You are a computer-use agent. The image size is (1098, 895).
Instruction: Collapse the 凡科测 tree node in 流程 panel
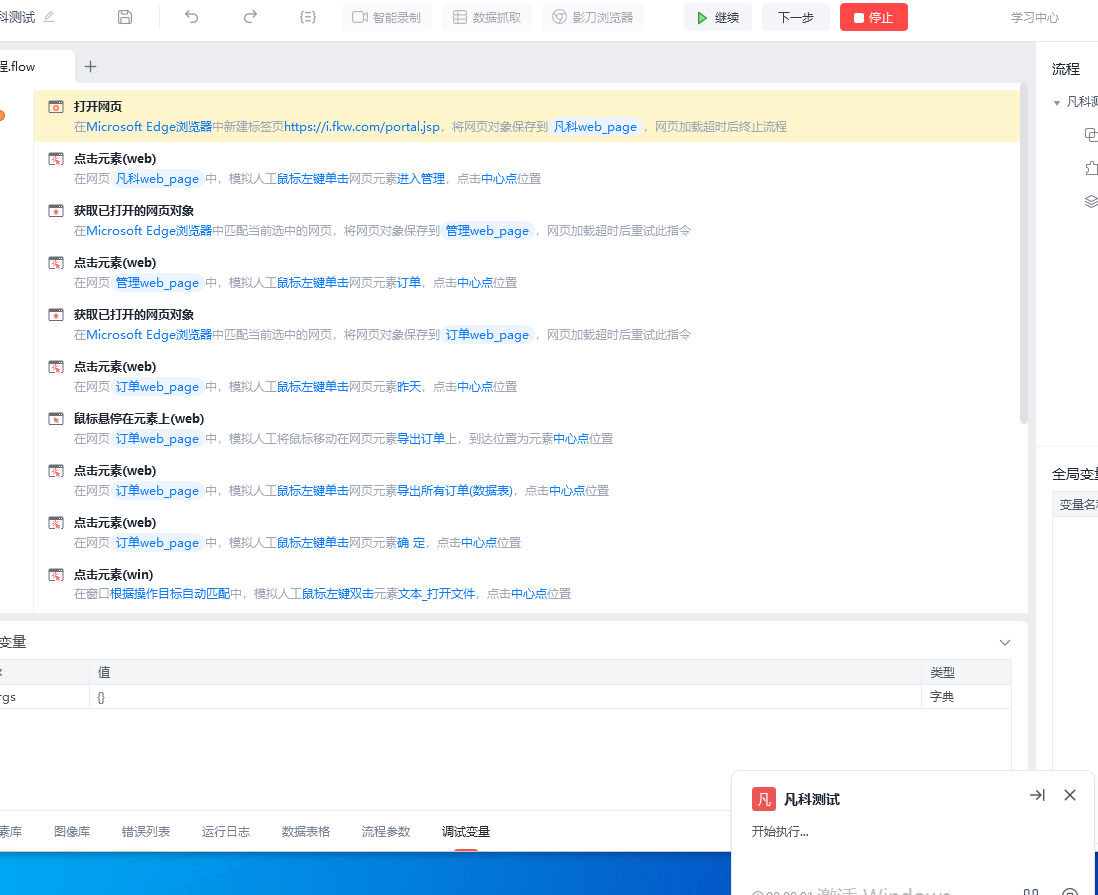[1057, 103]
